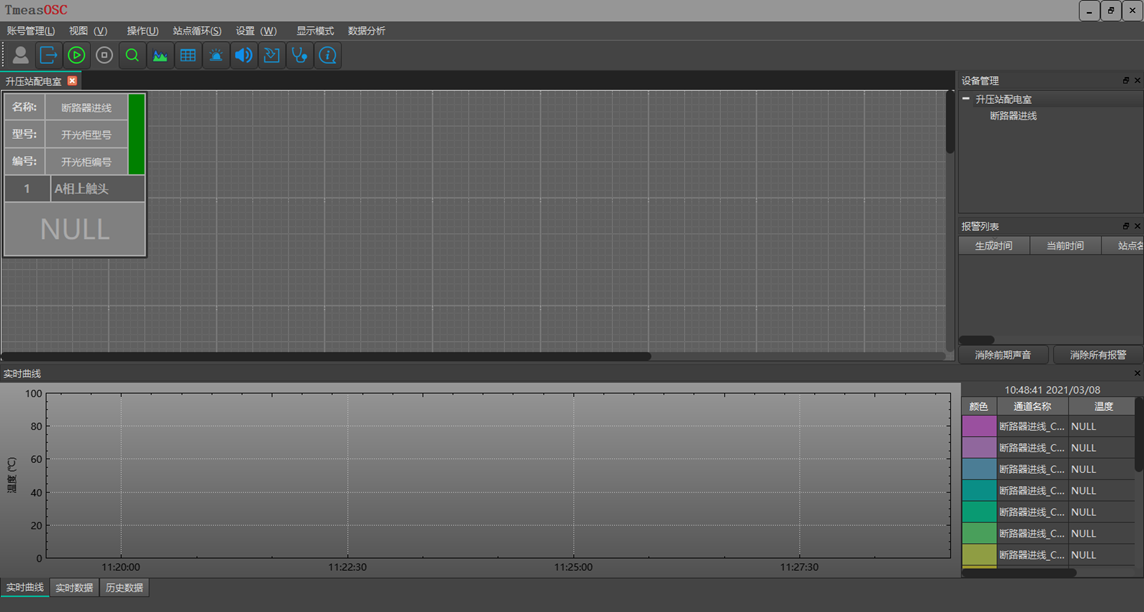
Task: Start acquisition with green play button
Action: (76, 55)
